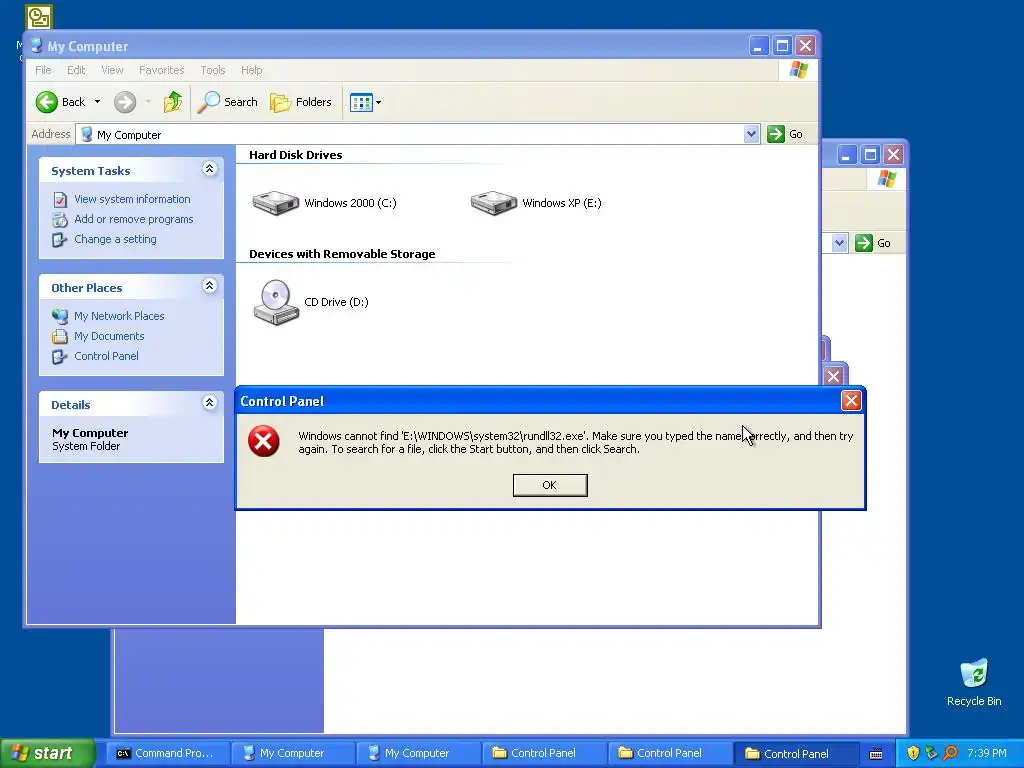1024x768 pixels.
Task: Close the small window behind the error dialog
Action: tap(833, 376)
